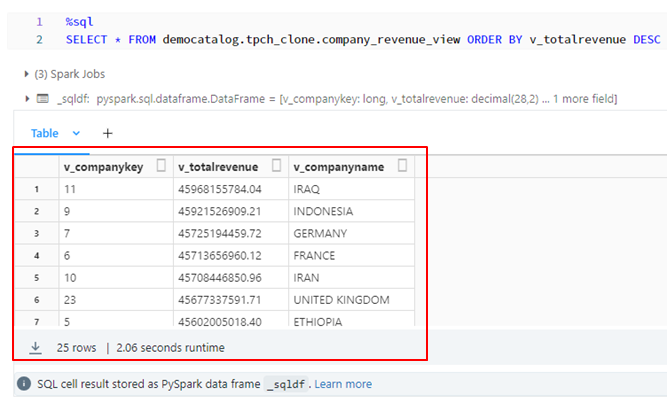Expand the _sqldf DataFrame schema
Screen dimensions: 667x403
(x=26, y=99)
